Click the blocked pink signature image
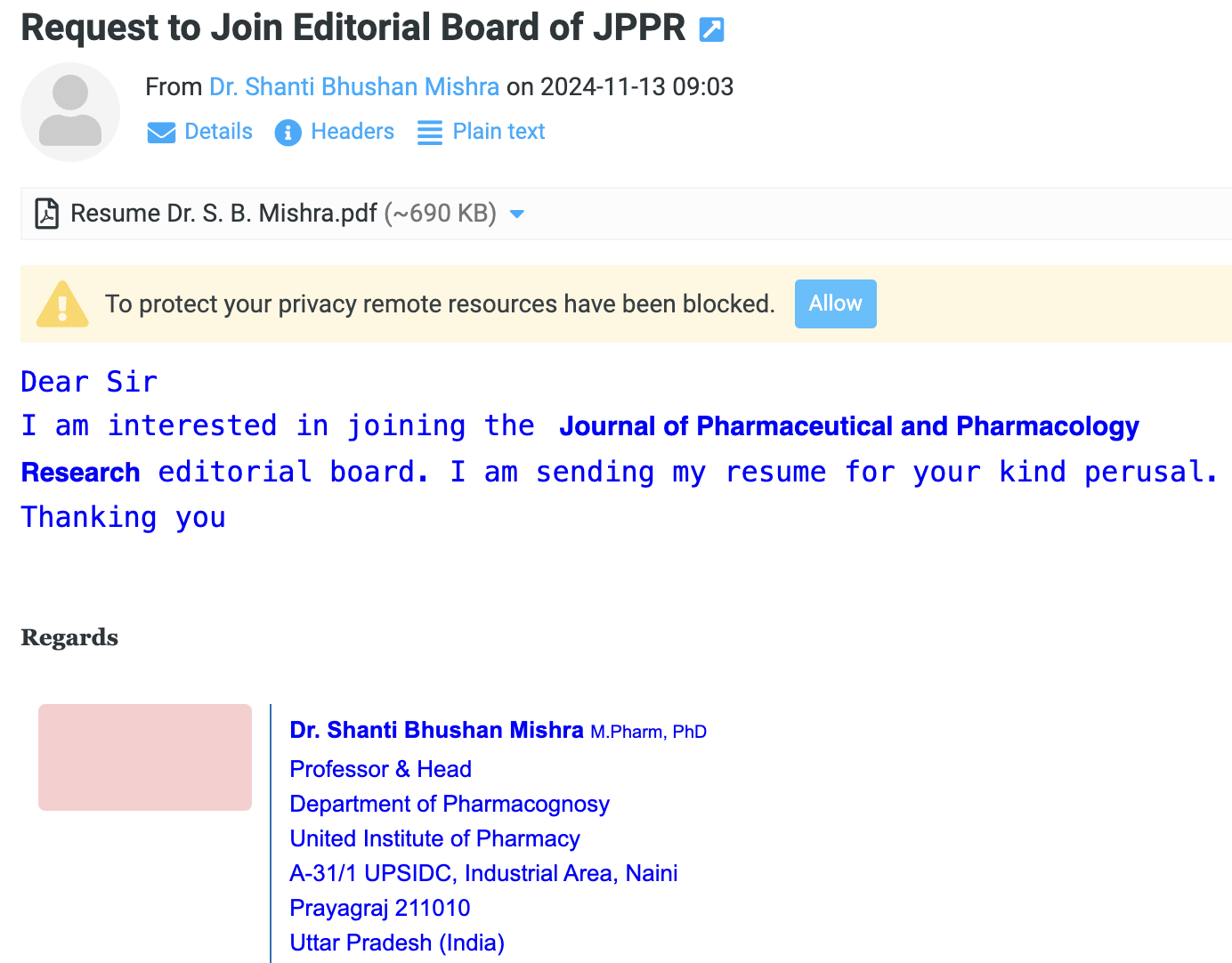 pos(145,757)
